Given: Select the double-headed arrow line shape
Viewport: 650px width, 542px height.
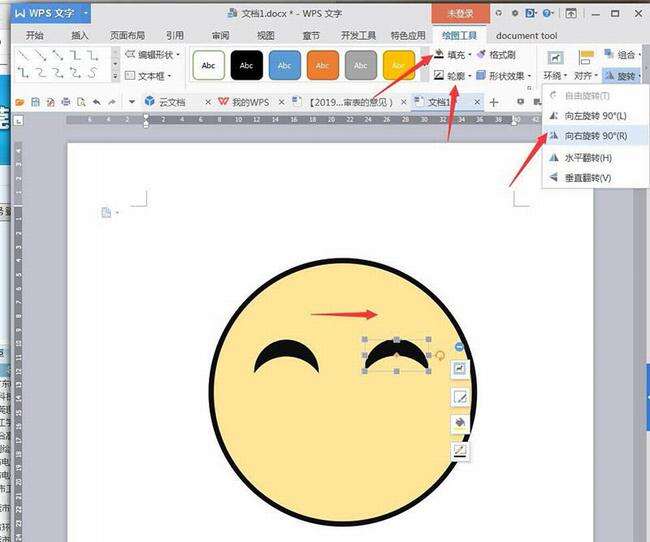Looking at the screenshot, I should click(58, 55).
